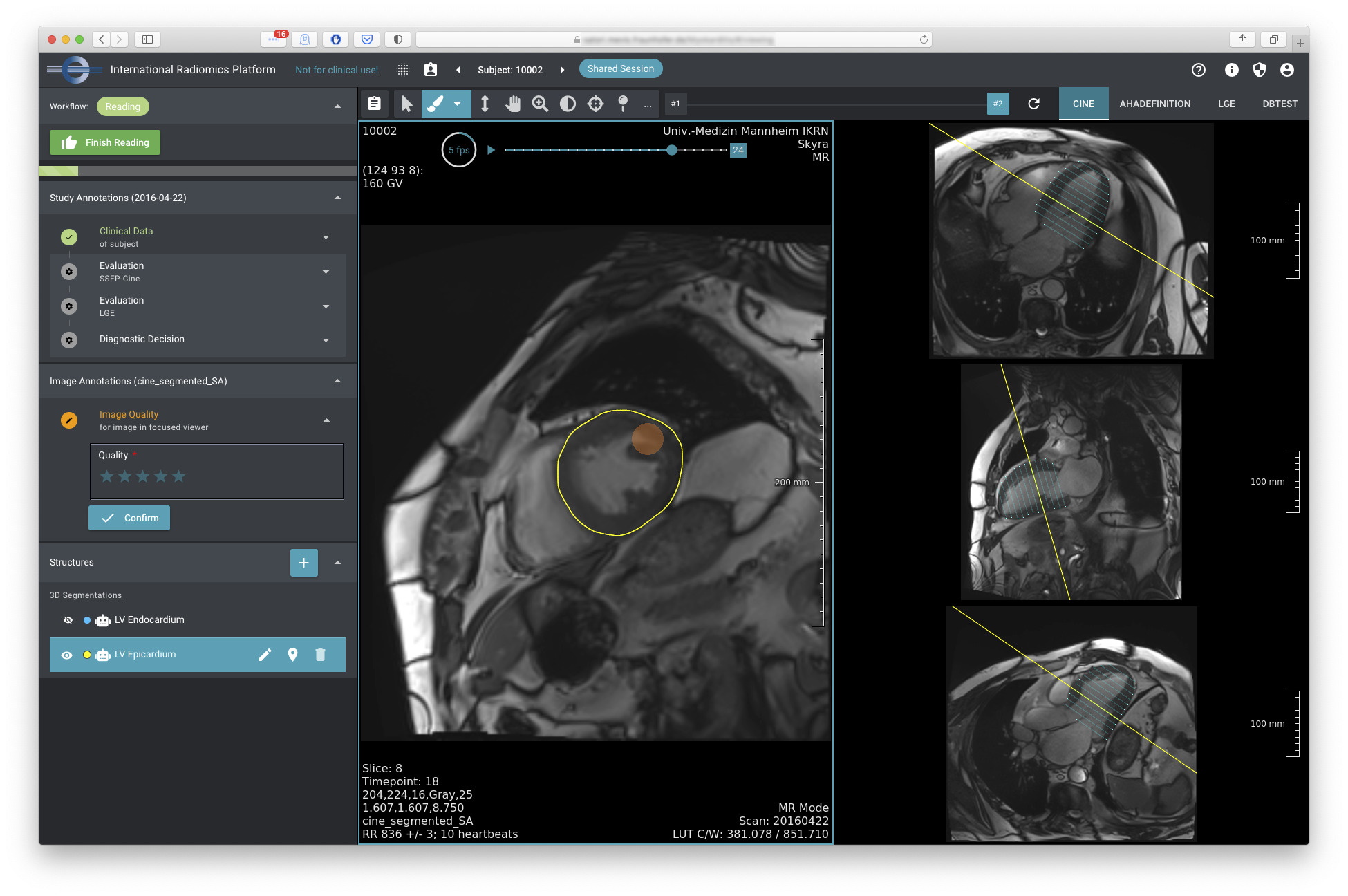Switch to the LGE tab
Image resolution: width=1348 pixels, height=896 pixels.
point(1226,104)
